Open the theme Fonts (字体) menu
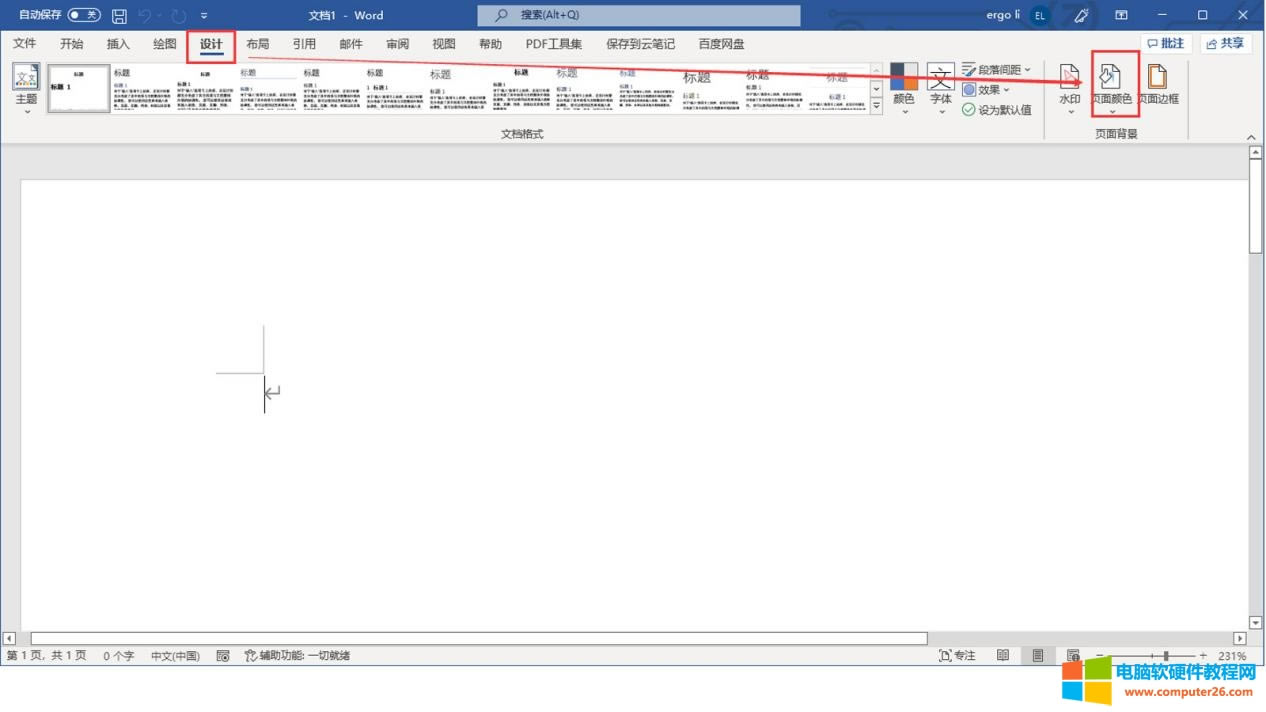Viewport: 1266px width, 712px height. pyautogui.click(x=940, y=88)
